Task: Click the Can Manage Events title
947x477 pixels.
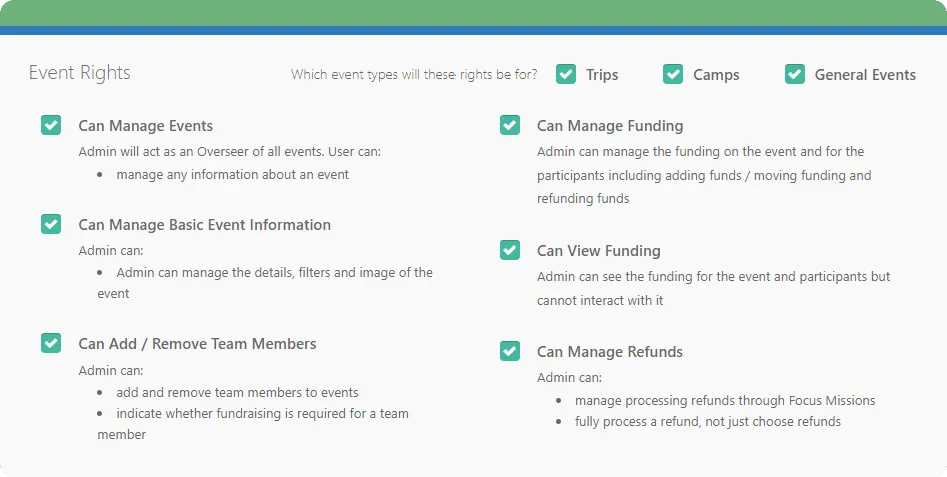Action: coord(146,126)
